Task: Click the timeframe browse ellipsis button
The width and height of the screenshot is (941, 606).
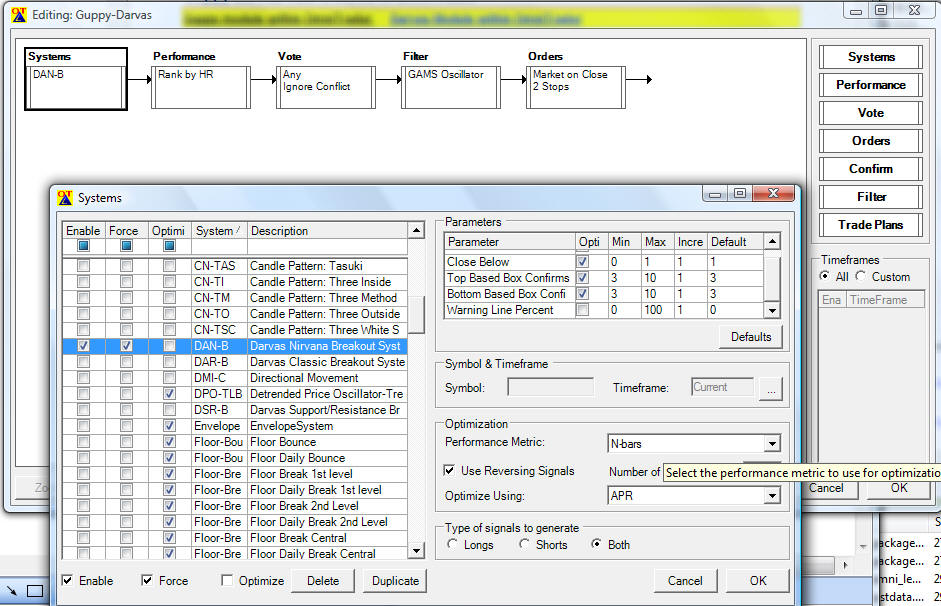Action: (771, 389)
